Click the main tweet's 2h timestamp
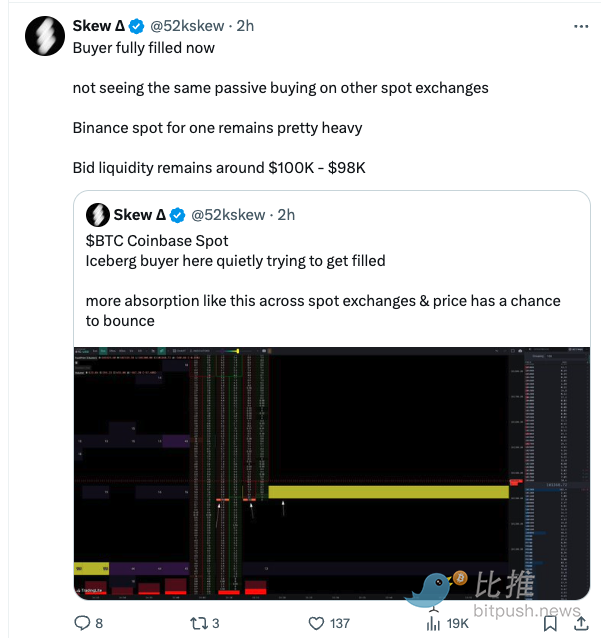Viewport: 601px width, 638px height. point(245,26)
